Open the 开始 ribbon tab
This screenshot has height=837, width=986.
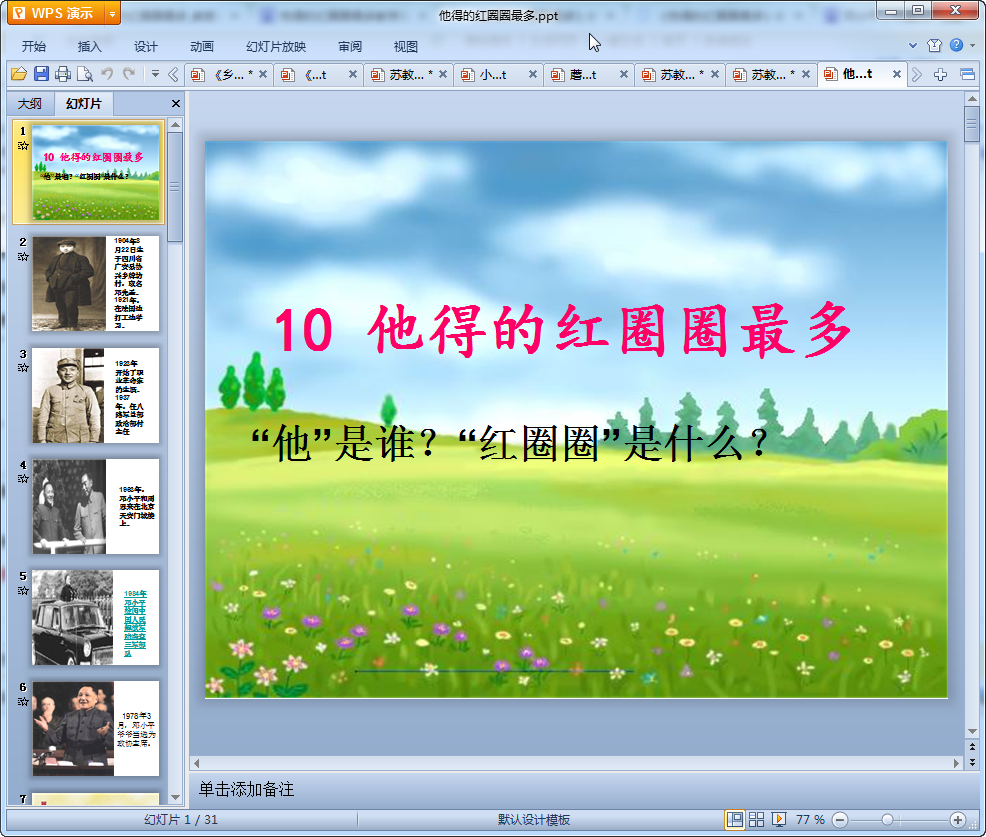pyautogui.click(x=34, y=46)
